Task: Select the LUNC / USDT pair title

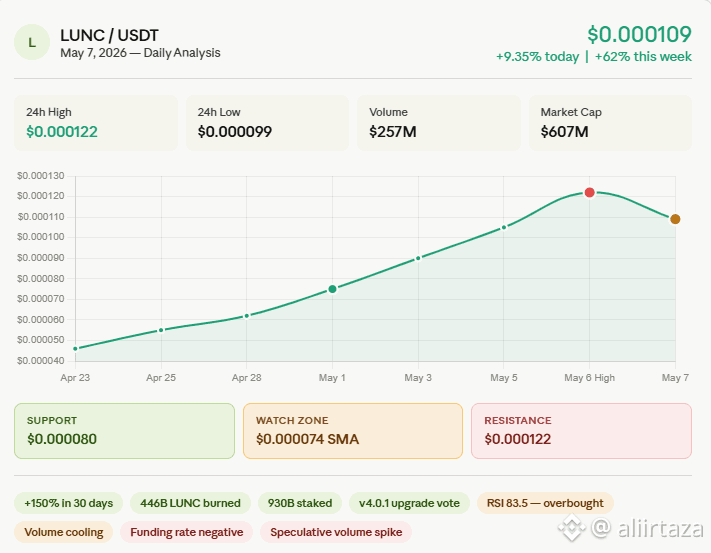Action: coord(109,35)
